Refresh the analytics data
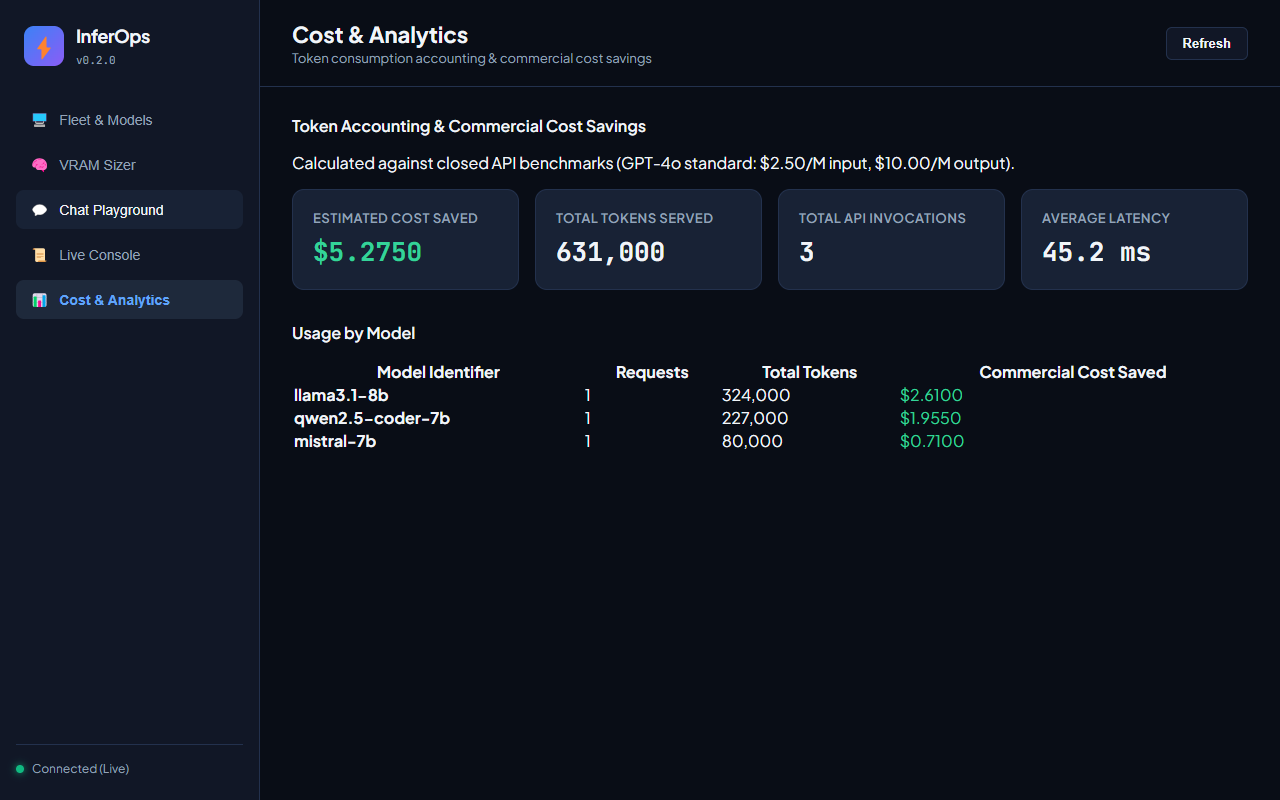The image size is (1280, 800). pos(1206,43)
